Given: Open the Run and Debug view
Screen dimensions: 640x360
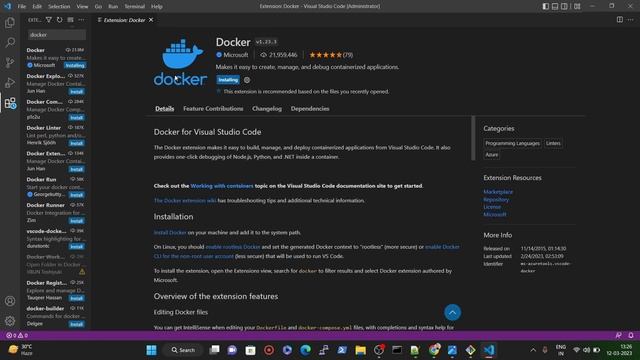Looking at the screenshot, I should (x=10, y=82).
